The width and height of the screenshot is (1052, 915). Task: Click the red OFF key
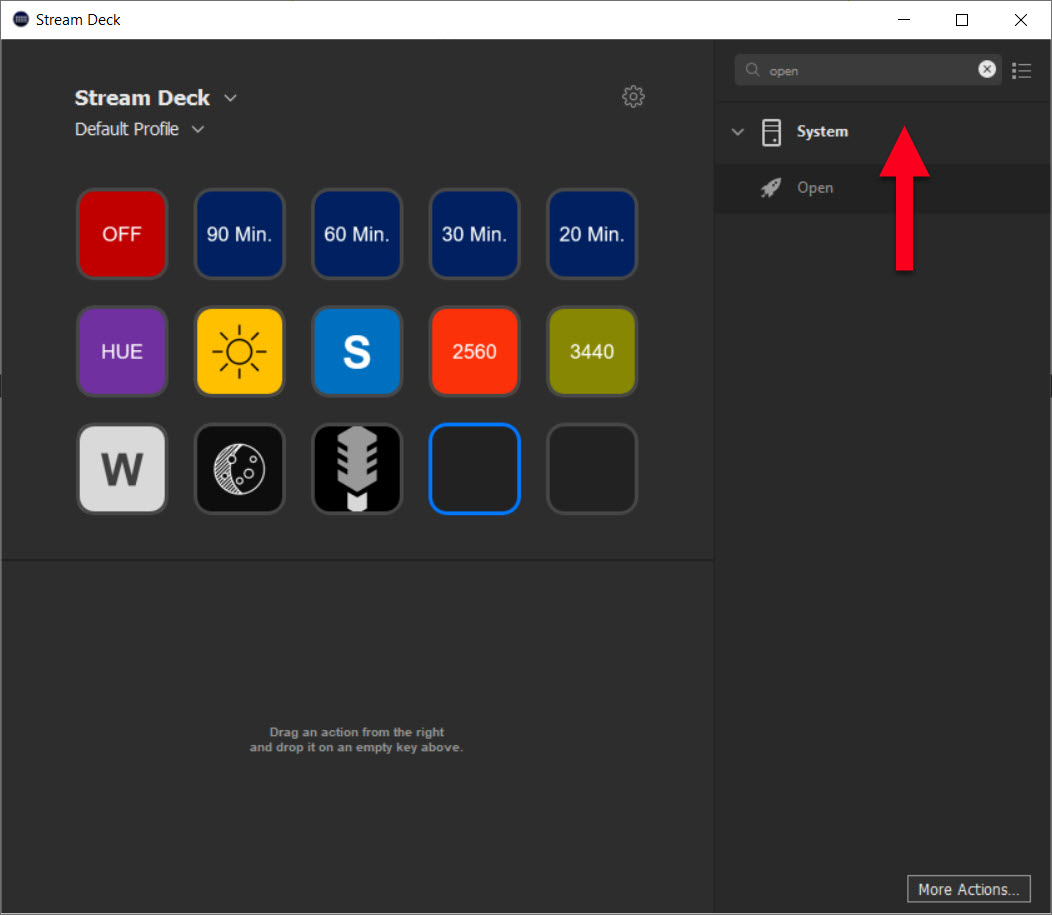[x=121, y=233]
